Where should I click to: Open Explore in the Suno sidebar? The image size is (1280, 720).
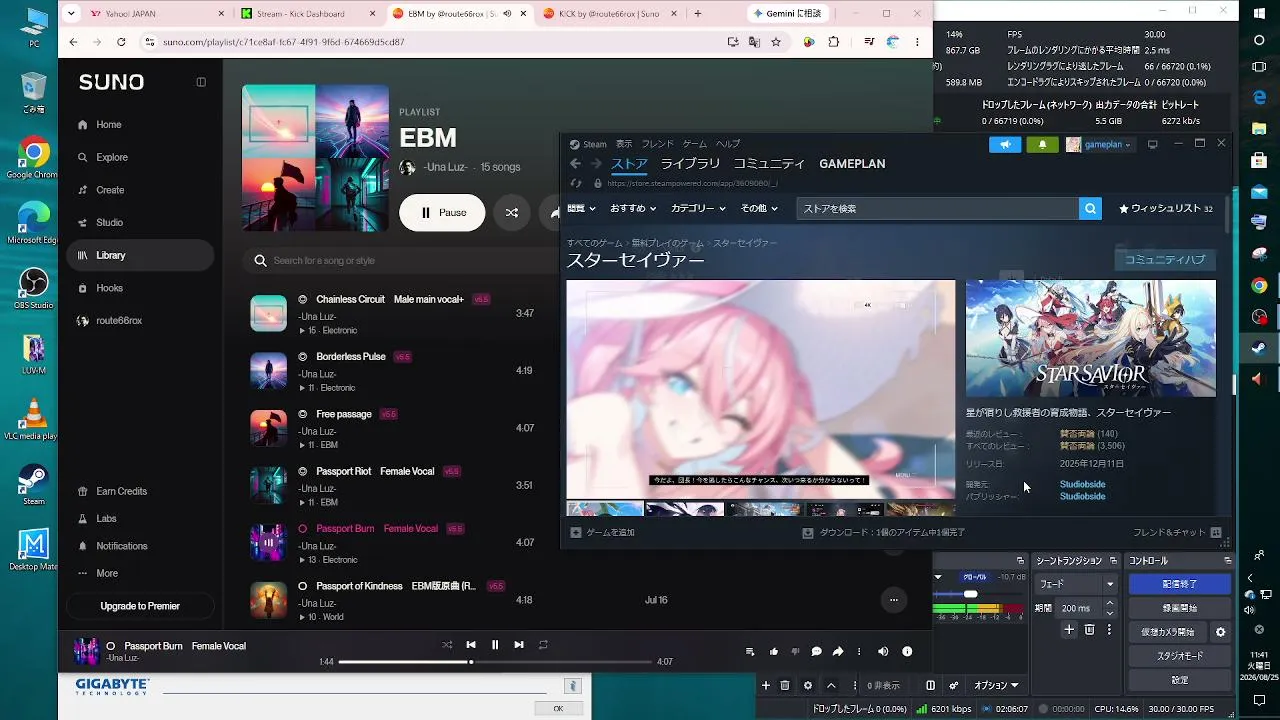tap(112, 157)
